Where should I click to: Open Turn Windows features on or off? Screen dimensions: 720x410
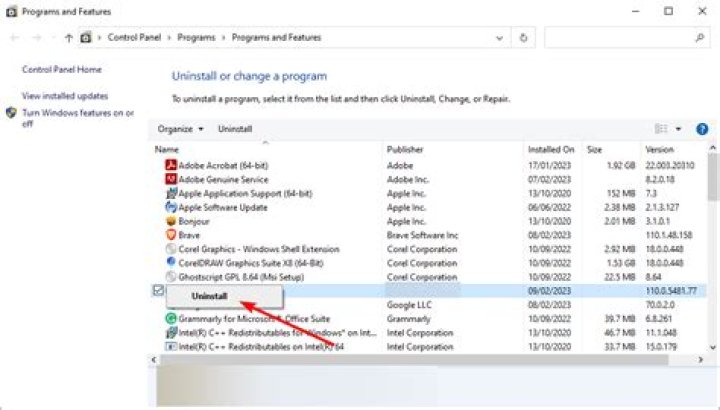point(78,118)
